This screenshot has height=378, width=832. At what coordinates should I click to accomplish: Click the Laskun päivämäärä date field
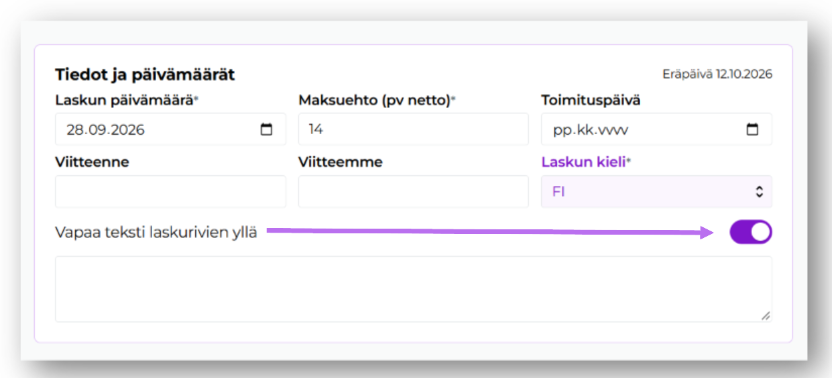tap(170, 129)
